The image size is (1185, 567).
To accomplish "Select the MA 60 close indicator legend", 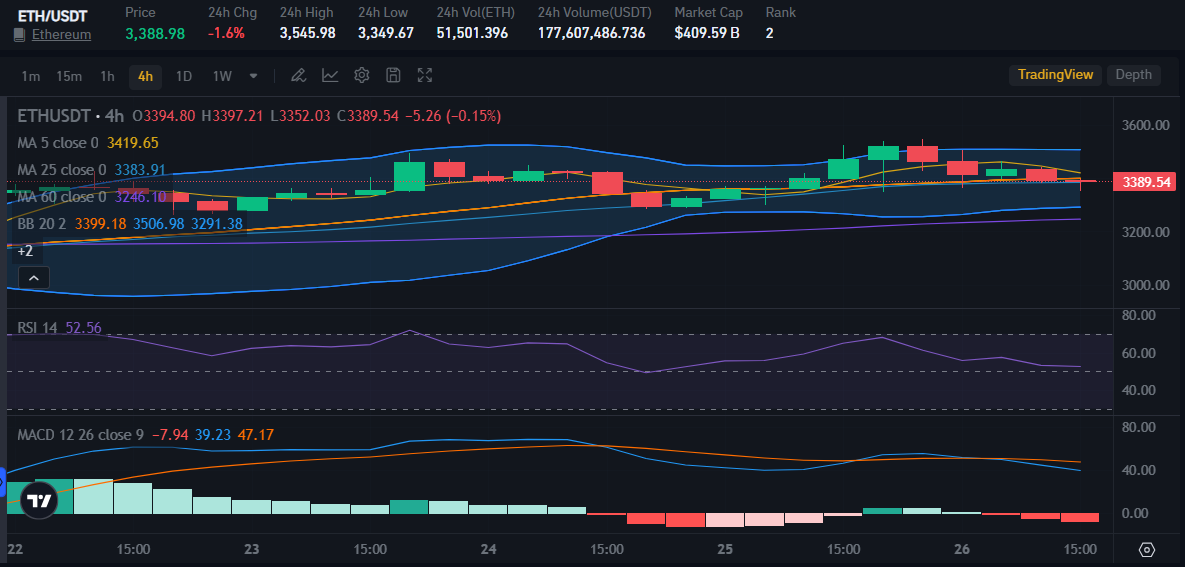I will [61, 197].
